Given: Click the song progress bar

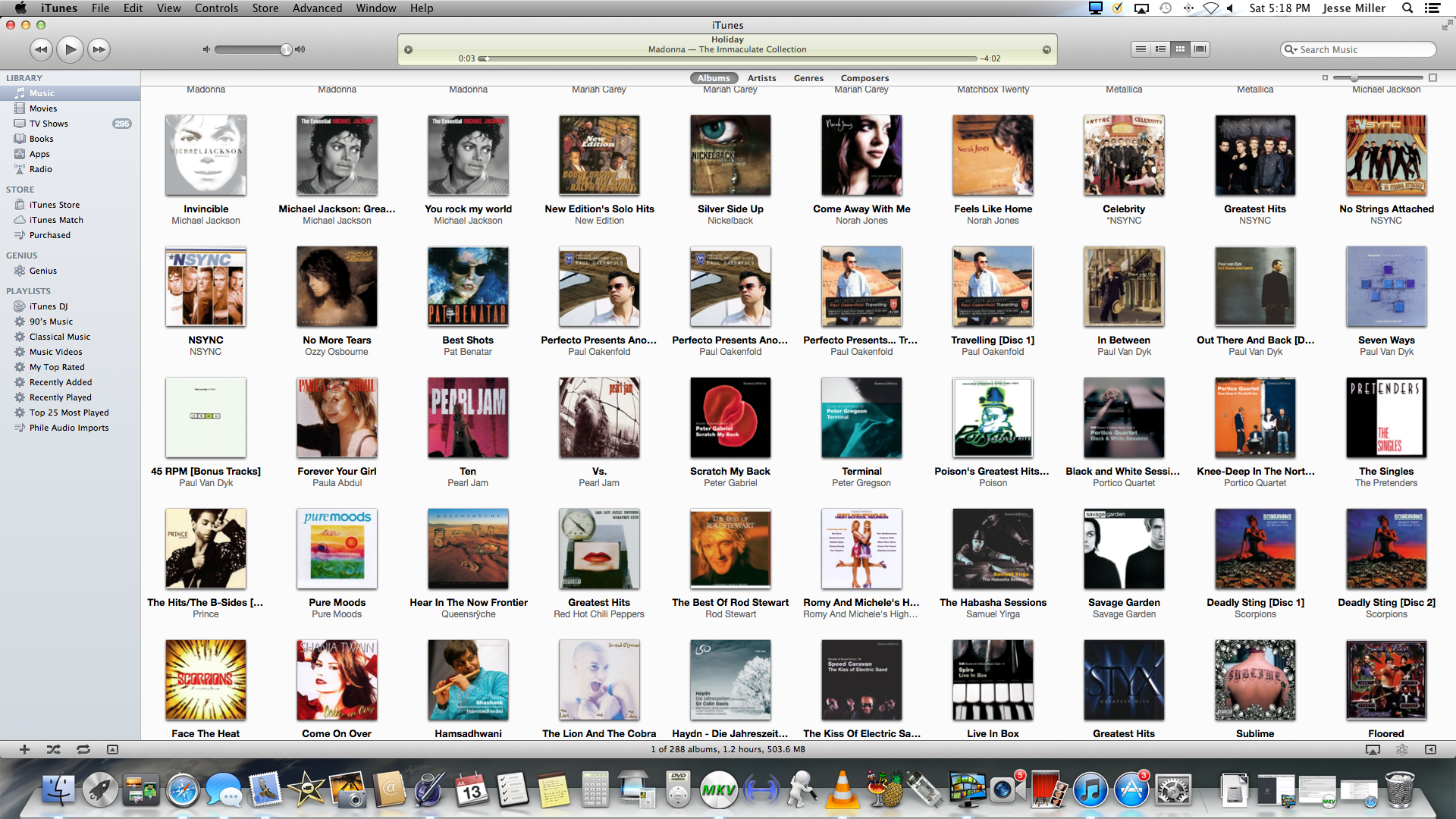Looking at the screenshot, I should tap(728, 58).
